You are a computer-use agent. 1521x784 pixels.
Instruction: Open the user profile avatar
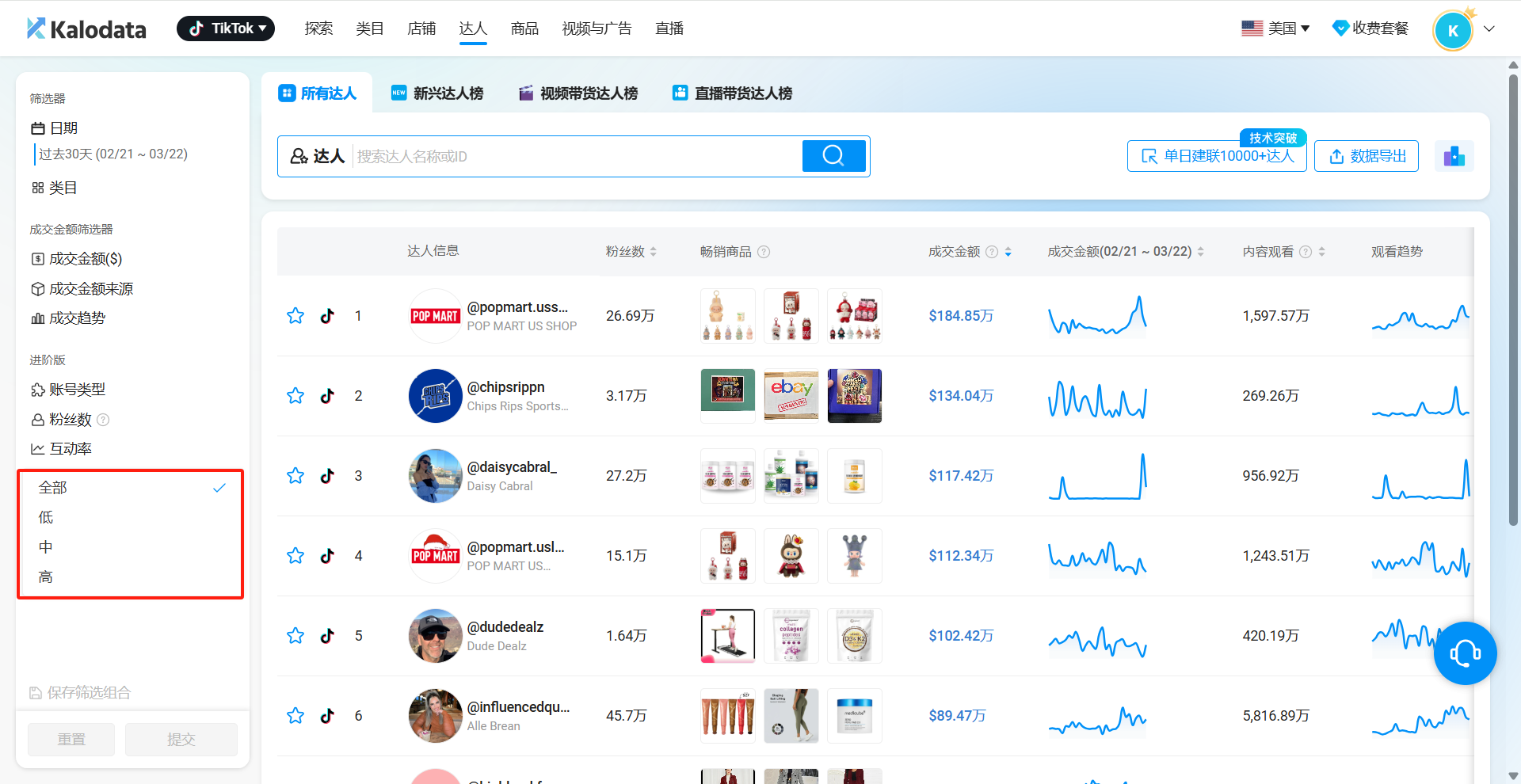point(1453,31)
